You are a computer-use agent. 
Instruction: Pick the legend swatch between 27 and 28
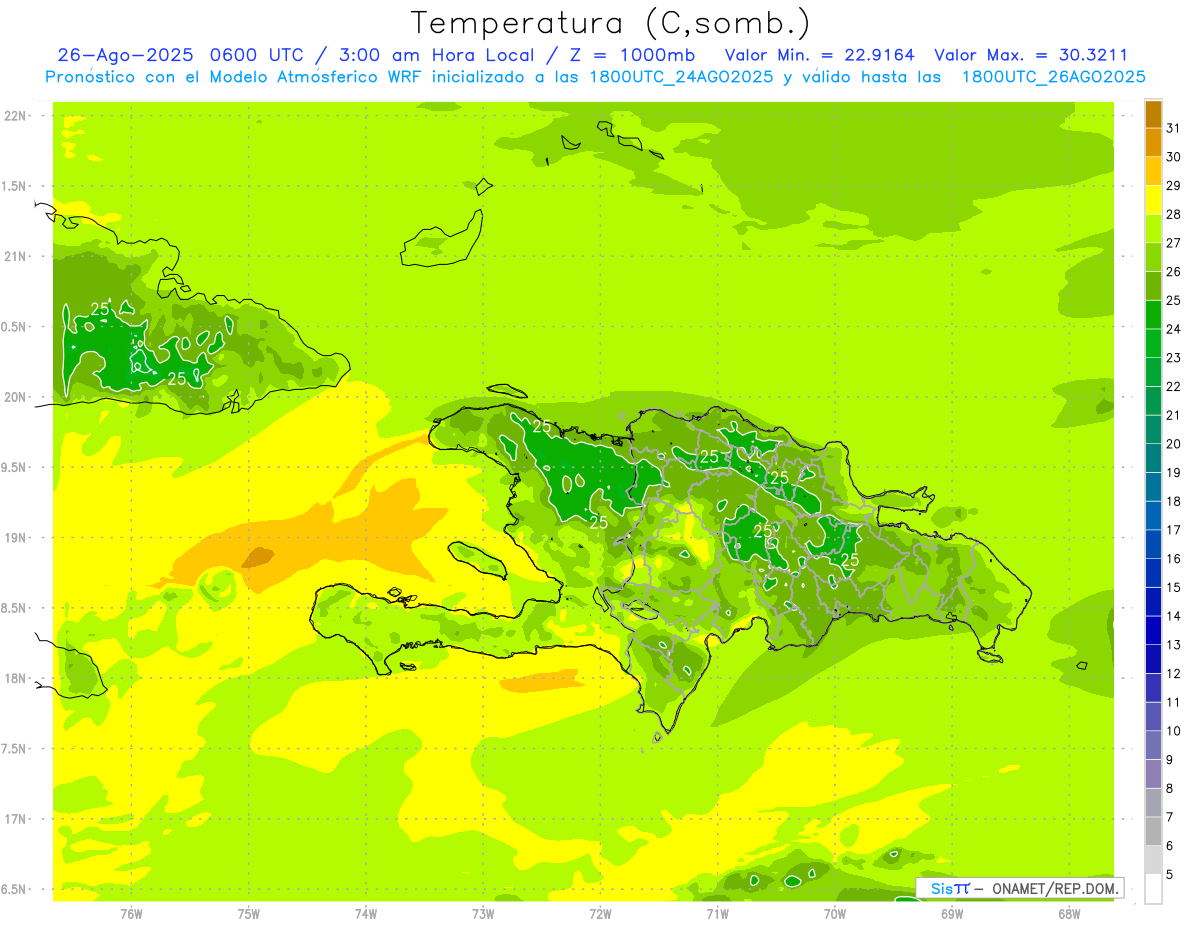pyautogui.click(x=1153, y=229)
